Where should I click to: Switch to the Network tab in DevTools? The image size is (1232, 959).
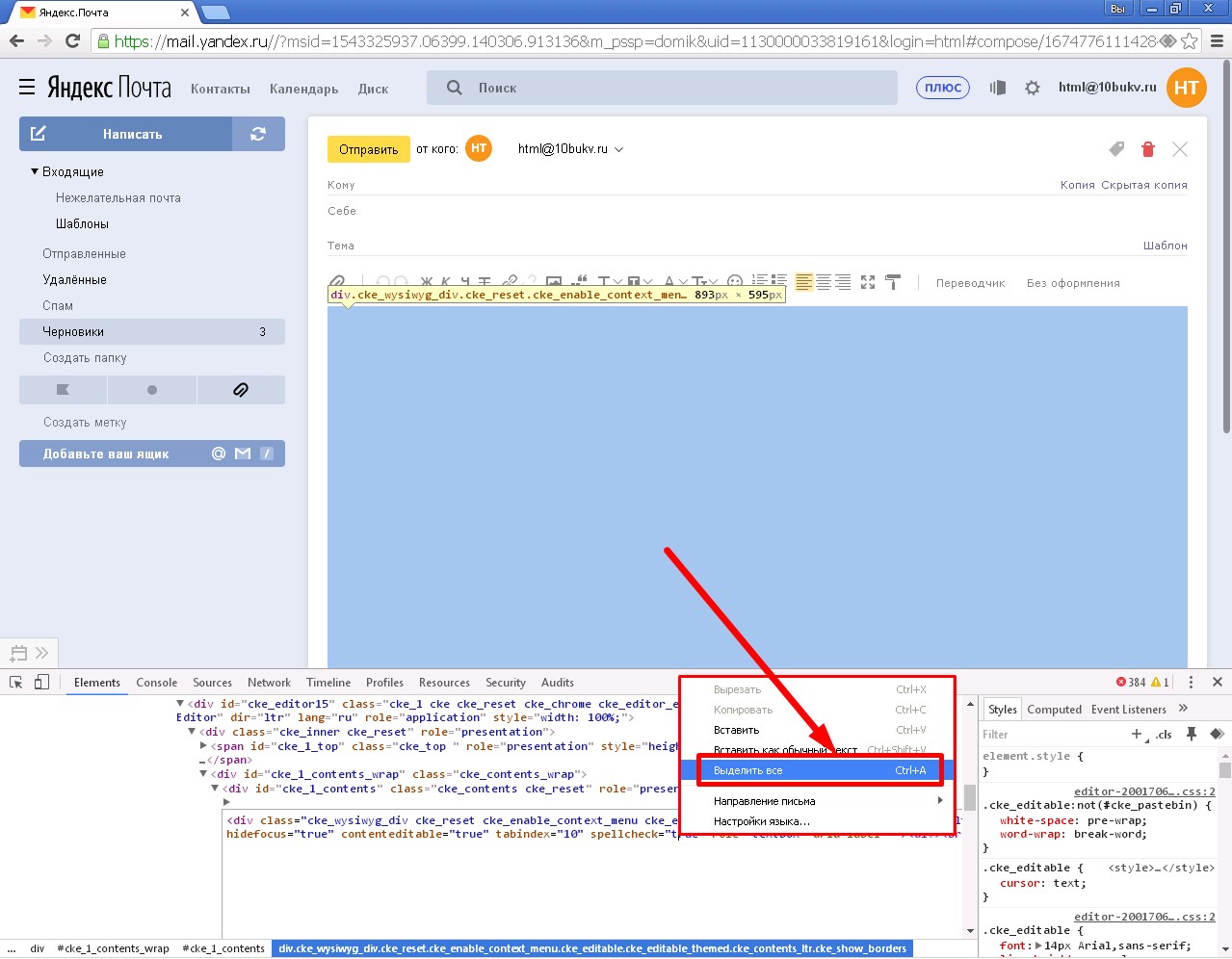[x=269, y=683]
